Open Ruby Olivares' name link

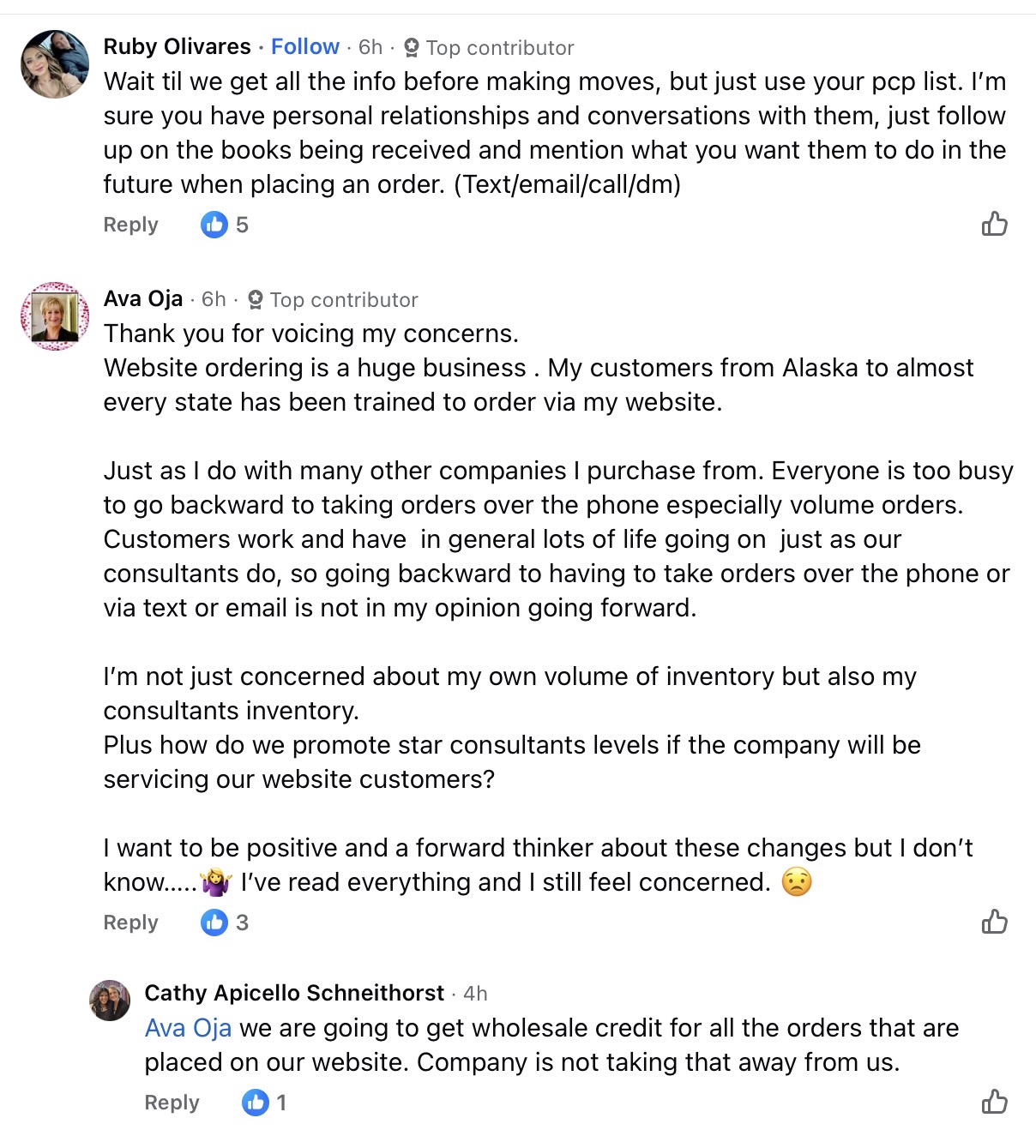click(x=177, y=47)
